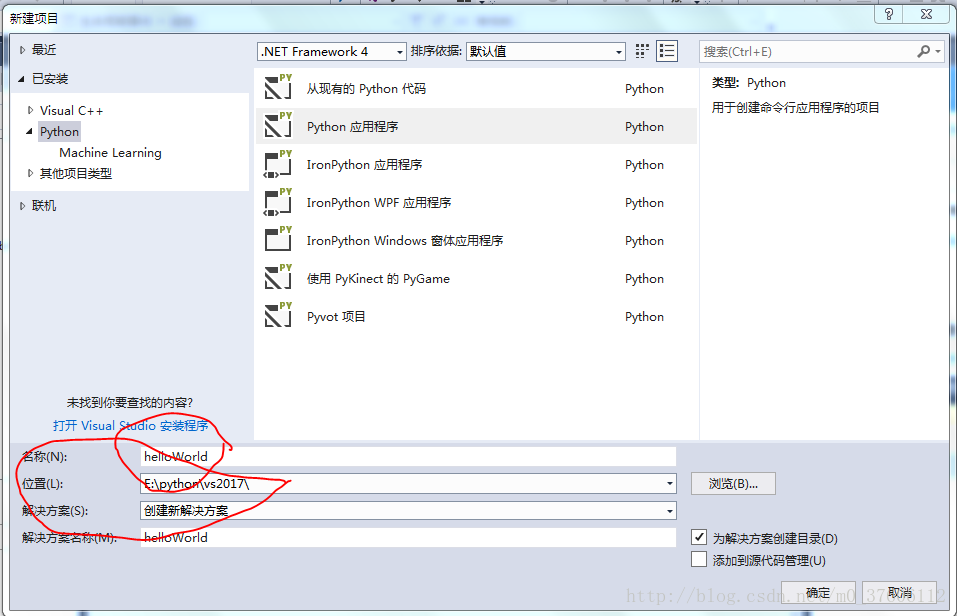Select Python 应用程序 template name
The image size is (957, 616).
[x=352, y=126]
